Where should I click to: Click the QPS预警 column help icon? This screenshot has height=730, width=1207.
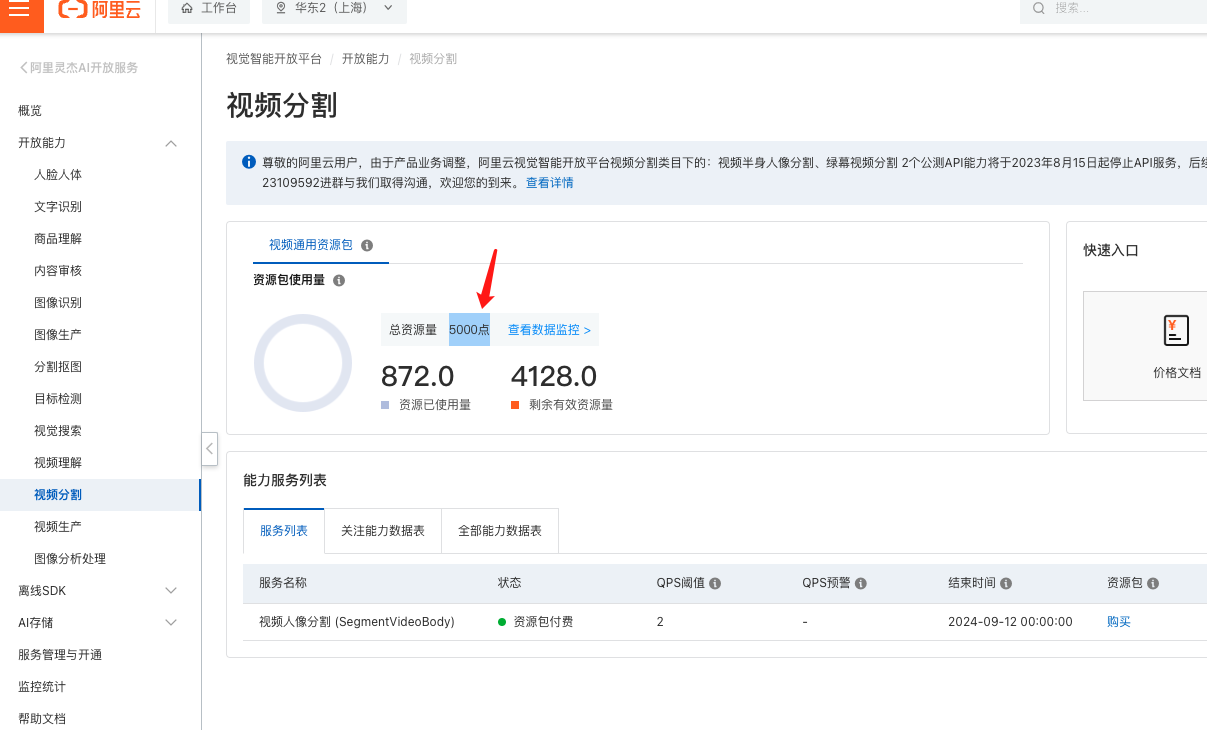(861, 583)
